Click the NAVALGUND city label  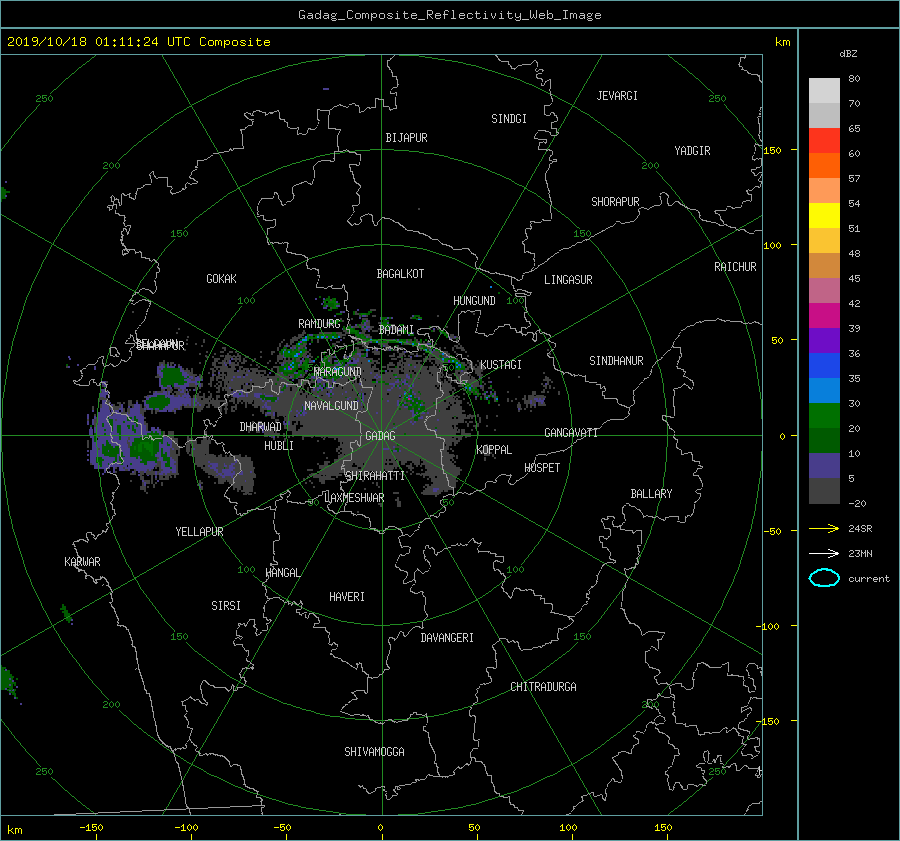[331, 406]
